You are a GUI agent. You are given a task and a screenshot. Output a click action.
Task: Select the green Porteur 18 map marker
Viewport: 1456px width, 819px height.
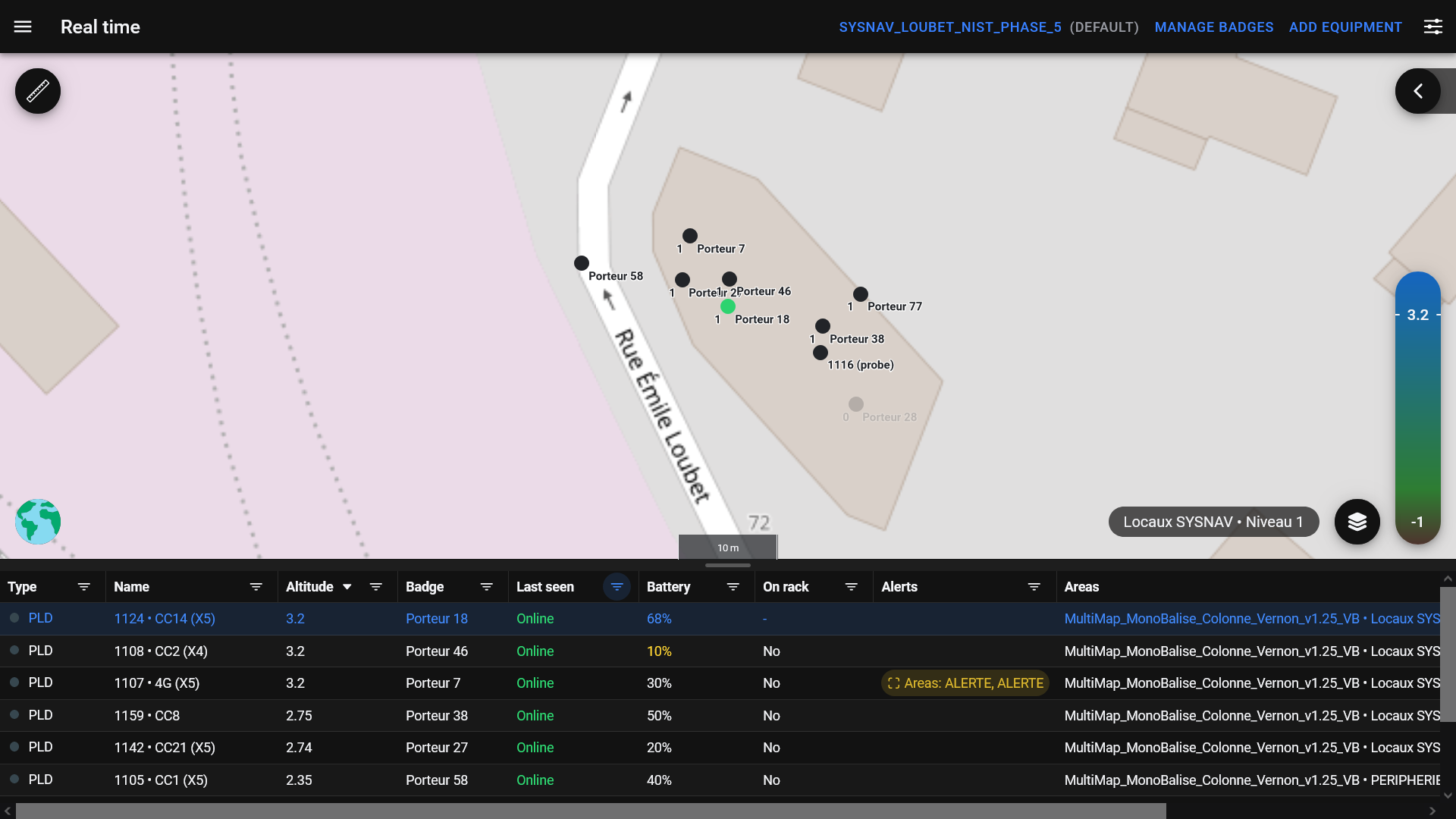point(728,306)
